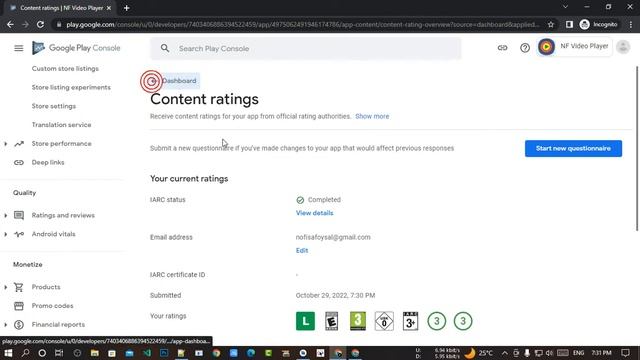Bookmark this page with star icon
Viewport: 640px width, 360px height.
[x=551, y=24]
